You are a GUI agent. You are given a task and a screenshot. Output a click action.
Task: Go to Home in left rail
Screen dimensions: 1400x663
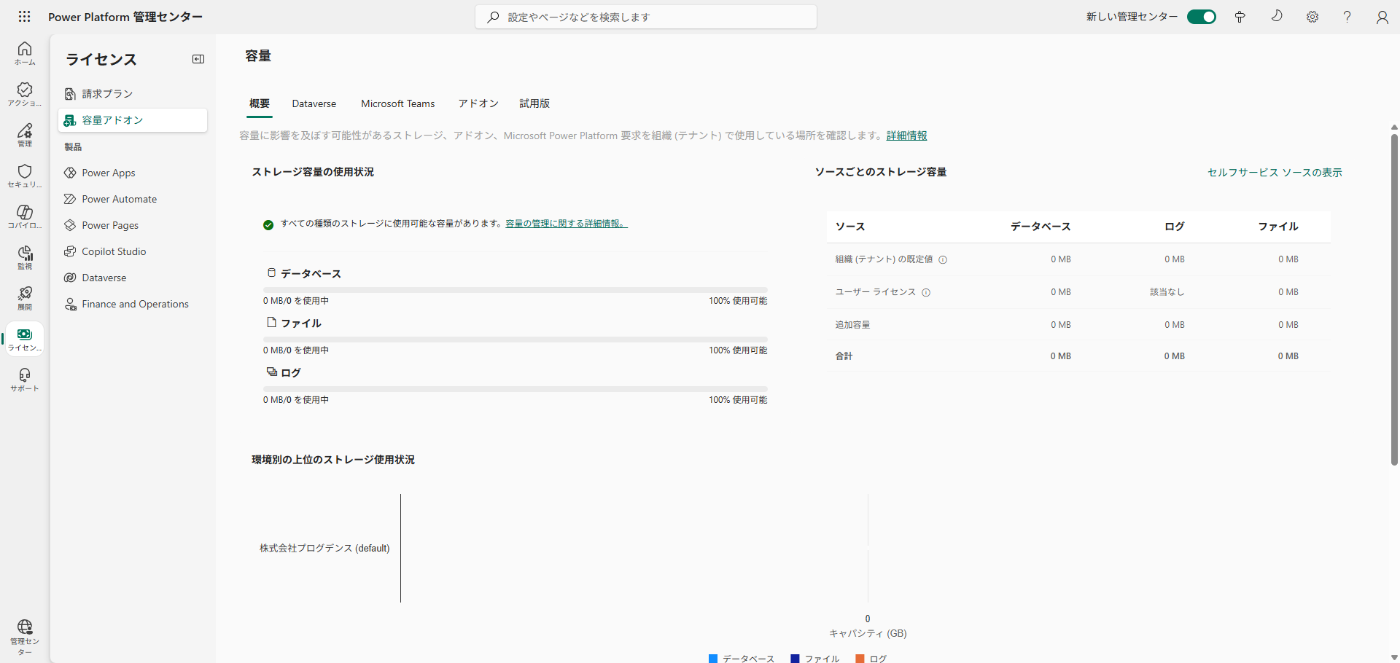coord(25,53)
